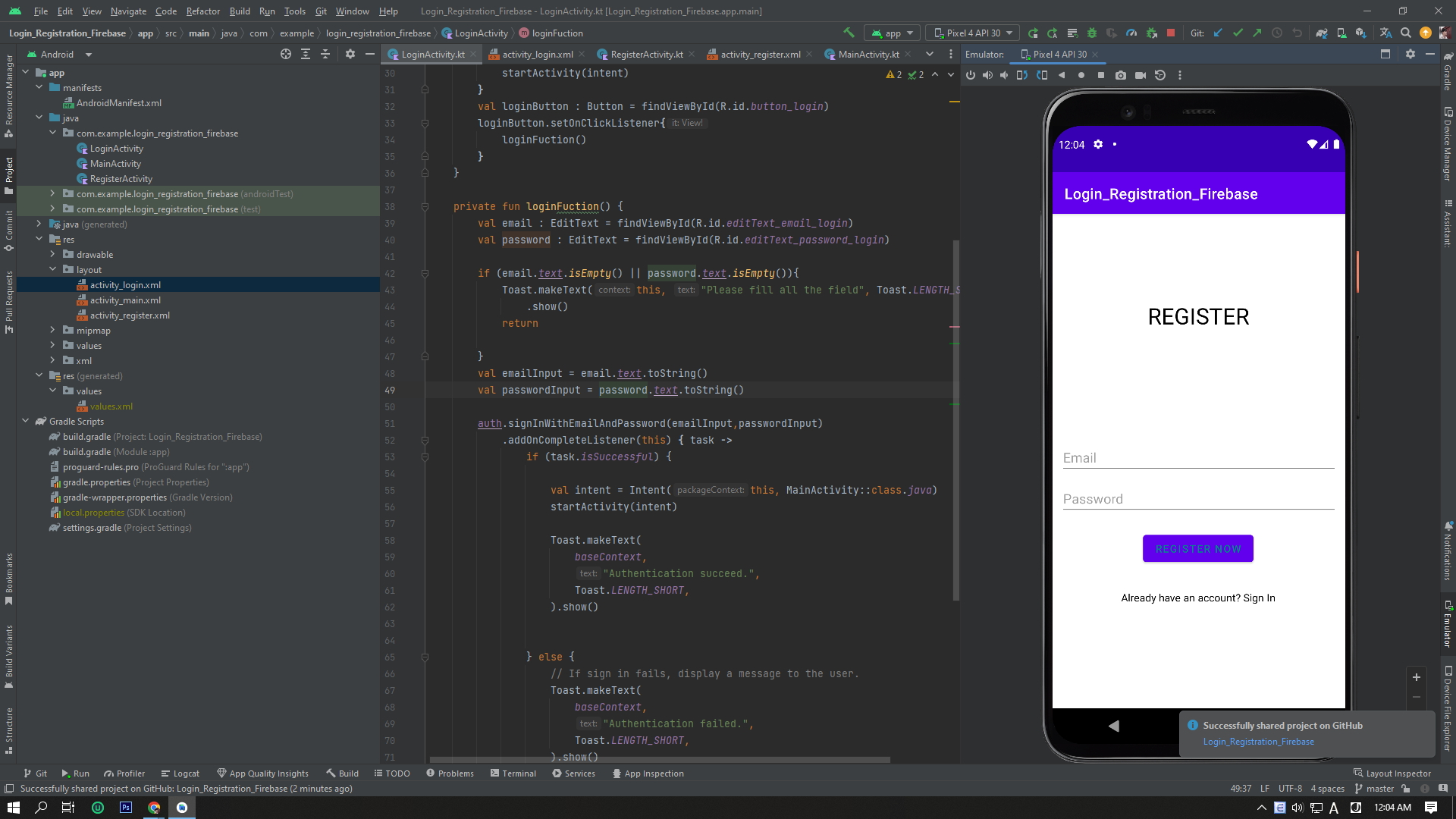The height and width of the screenshot is (819, 1456).
Task: Open the Login_Registration_Firebase link in the GitHub notification
Action: [x=1258, y=742]
